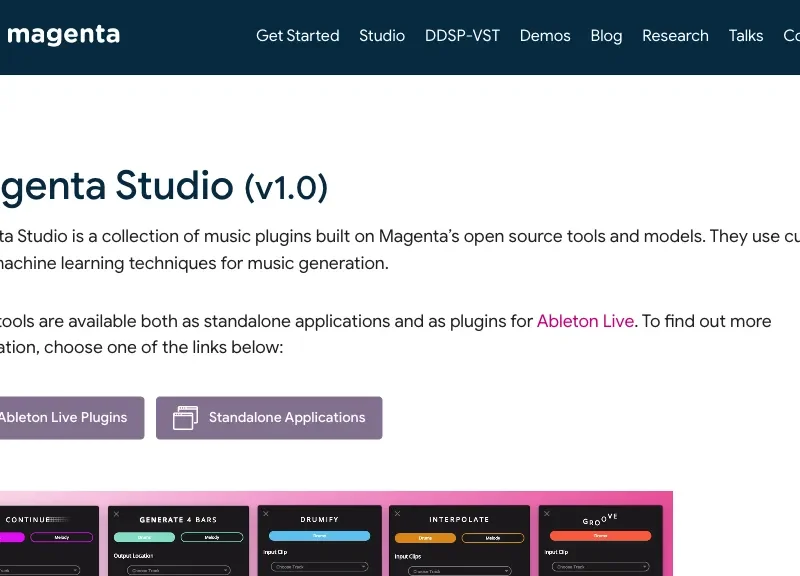
Task: Toggle Melody mode in Generate 4 Bars
Action: tap(212, 536)
